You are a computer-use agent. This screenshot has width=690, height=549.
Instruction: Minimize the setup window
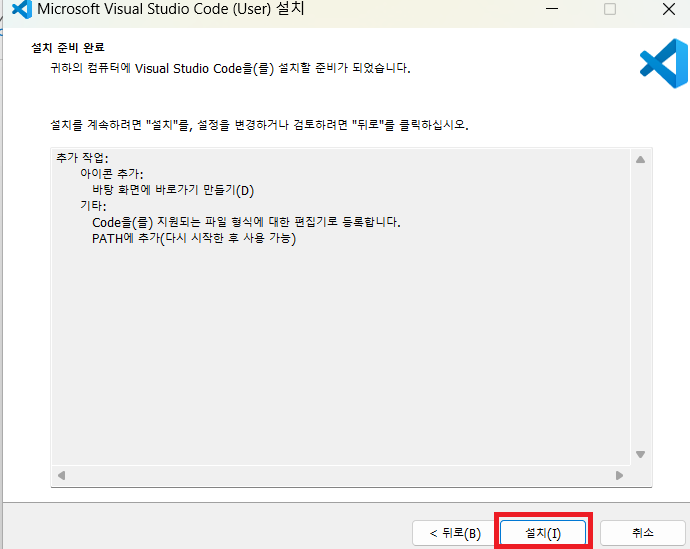click(x=552, y=9)
